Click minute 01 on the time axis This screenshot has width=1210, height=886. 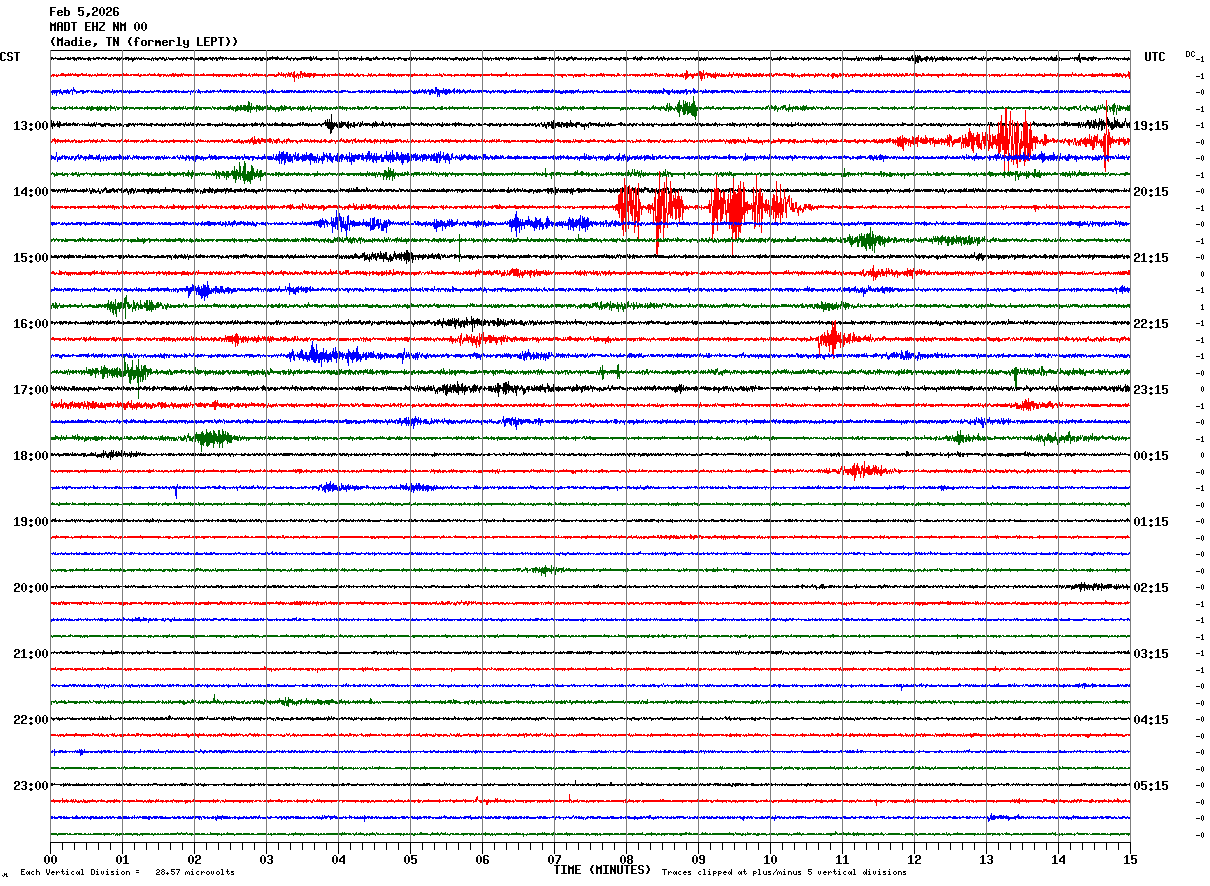(x=122, y=859)
